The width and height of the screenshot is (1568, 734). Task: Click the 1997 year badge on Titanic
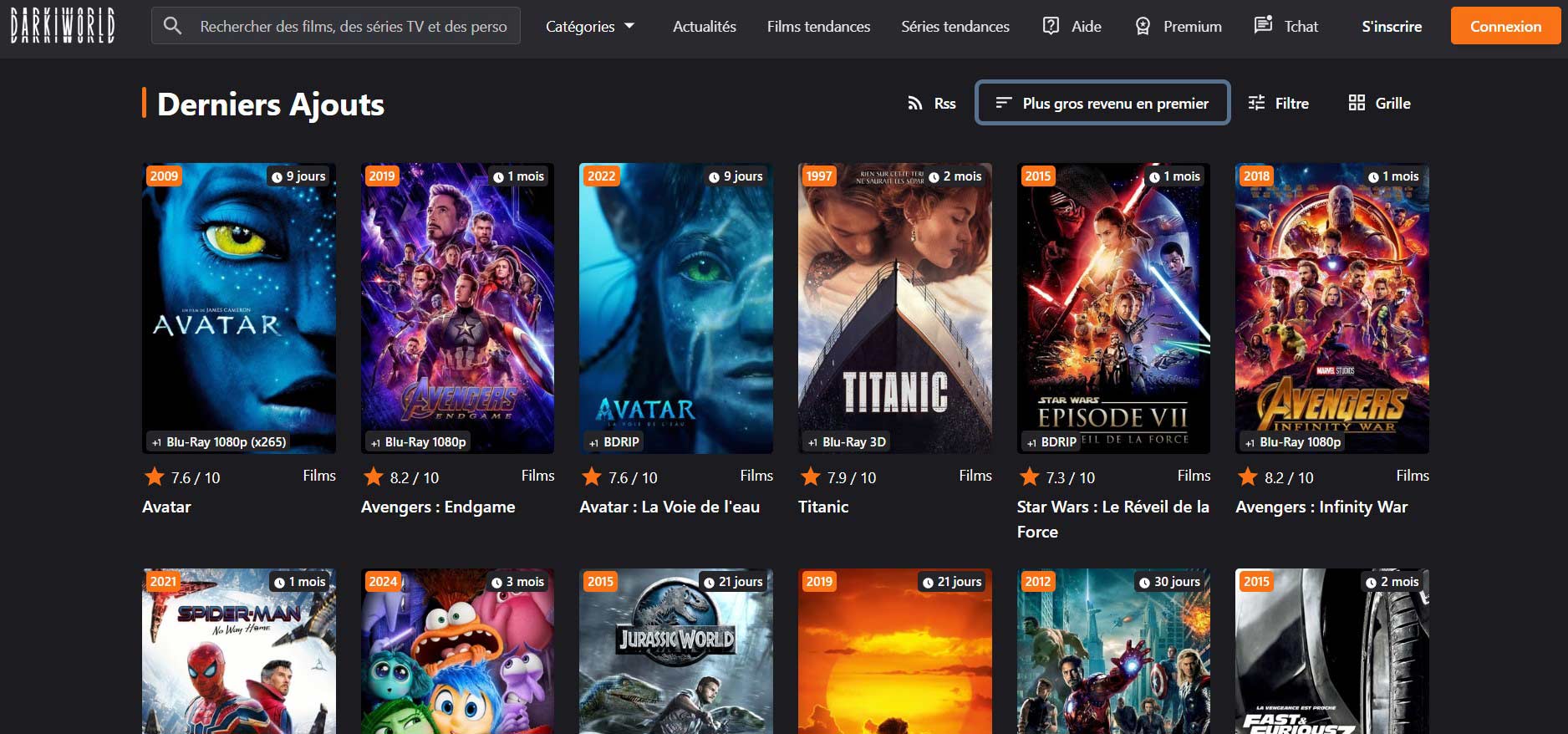coord(819,176)
